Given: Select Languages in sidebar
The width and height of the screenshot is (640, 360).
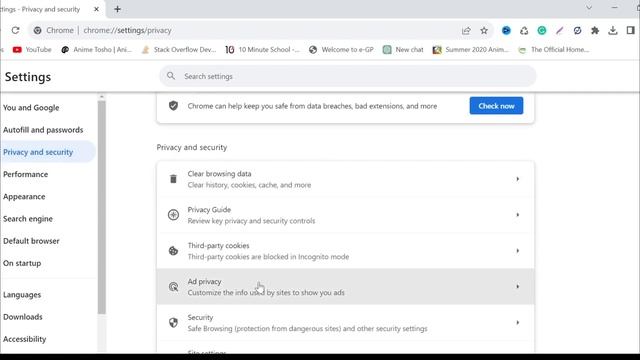Looking at the screenshot, I should click(x=22, y=295).
